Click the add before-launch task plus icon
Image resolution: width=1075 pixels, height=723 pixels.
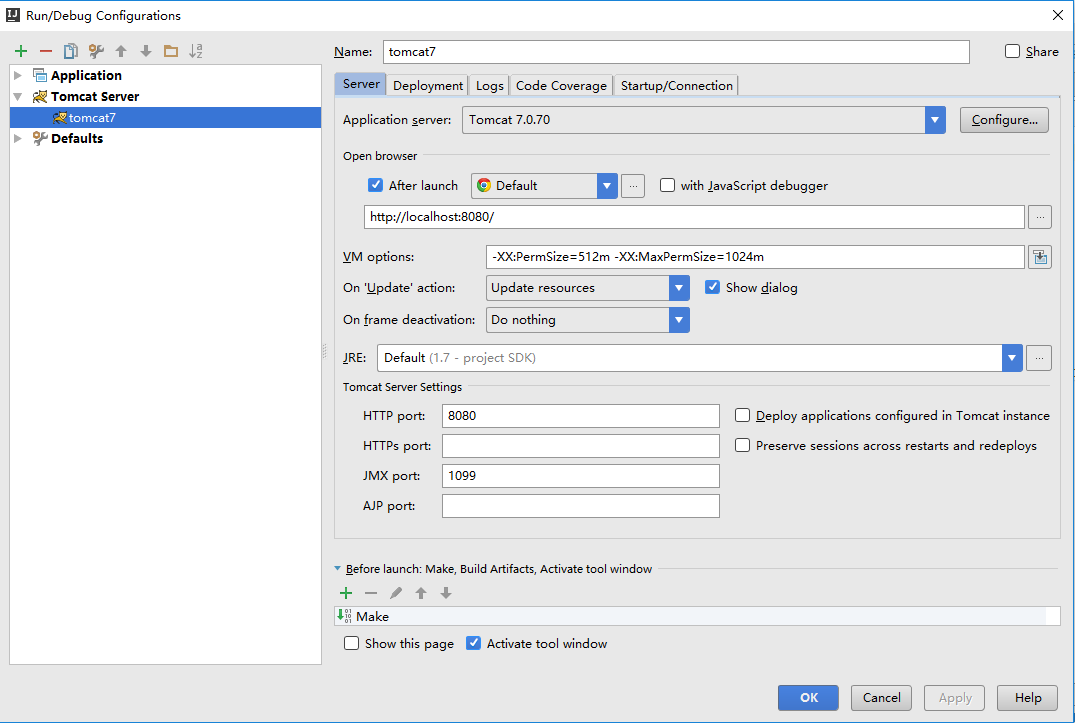click(346, 593)
